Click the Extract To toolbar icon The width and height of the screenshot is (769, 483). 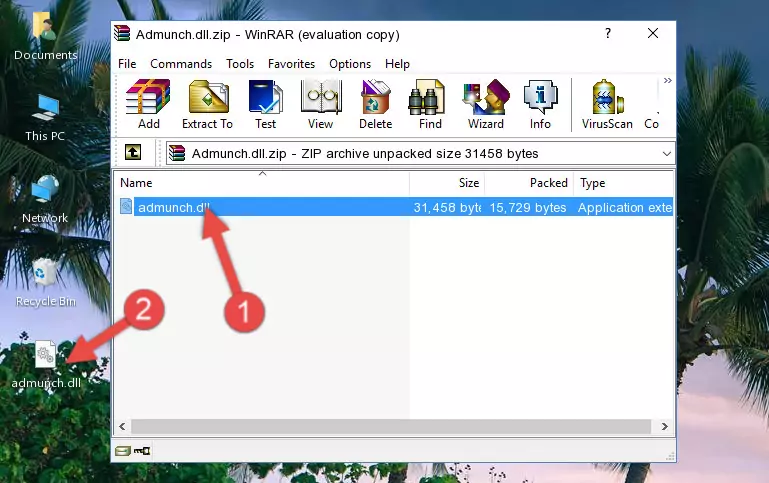point(207,104)
